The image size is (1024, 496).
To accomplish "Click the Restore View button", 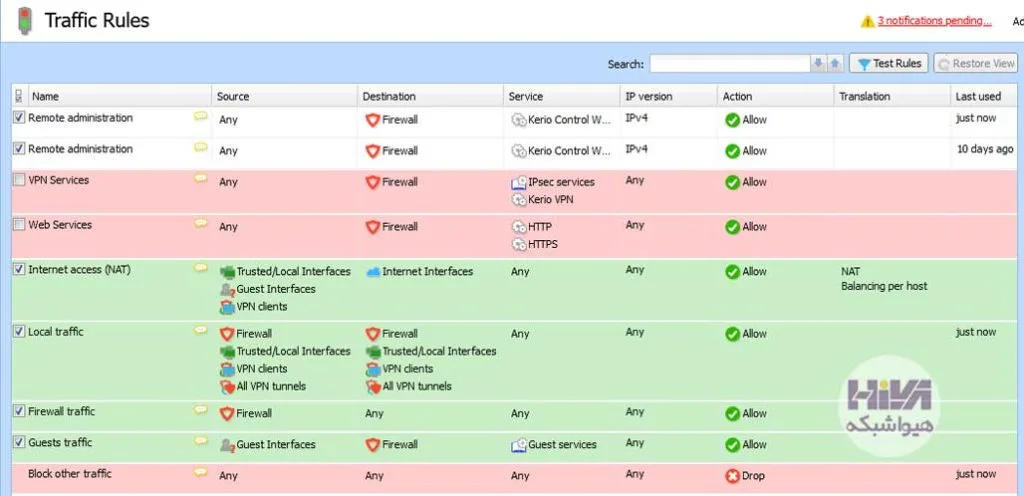I will coord(976,63).
